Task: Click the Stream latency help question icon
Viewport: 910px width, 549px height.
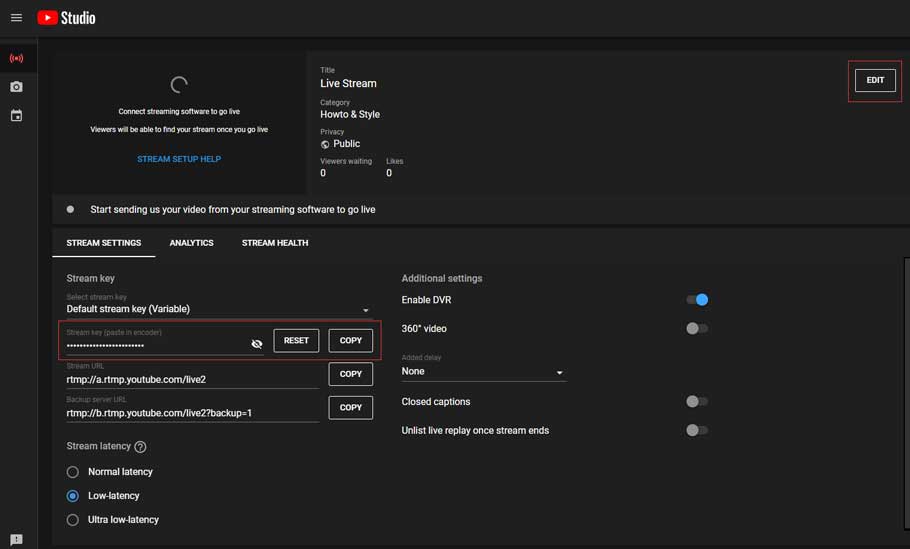Action: click(x=140, y=447)
